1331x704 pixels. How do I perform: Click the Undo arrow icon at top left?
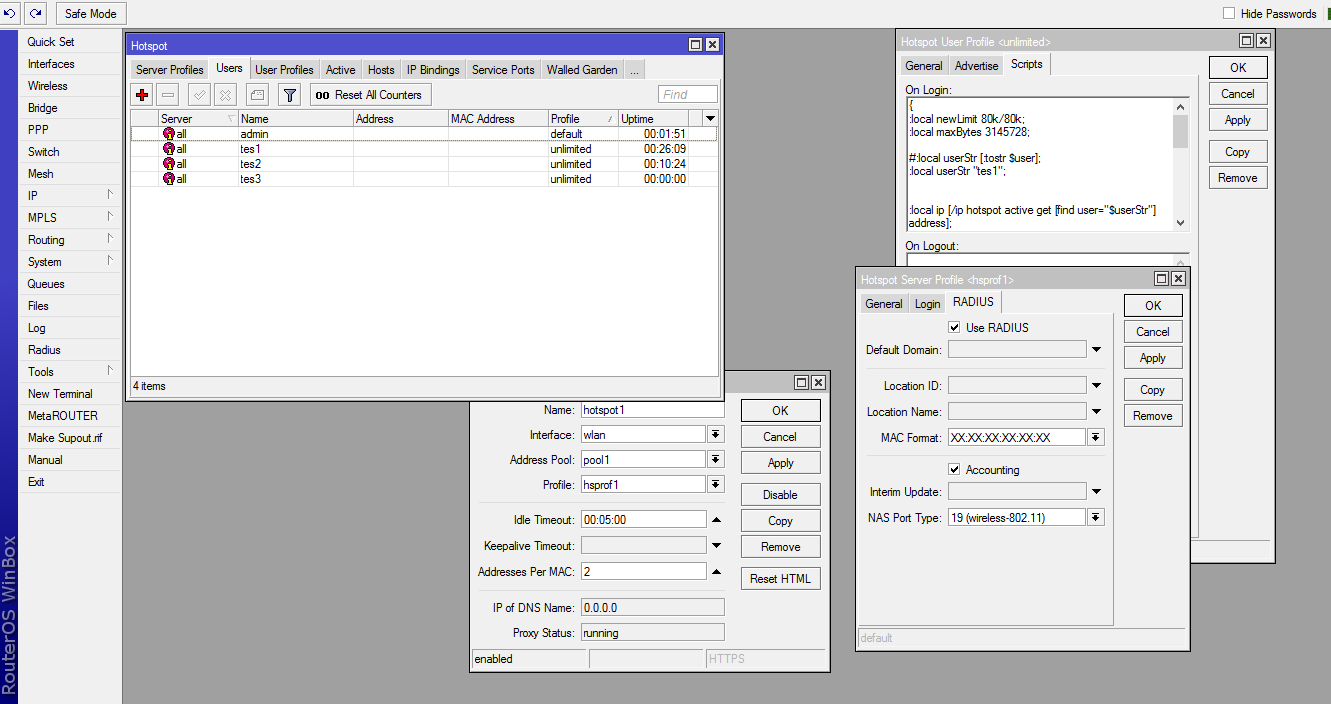(x=10, y=13)
